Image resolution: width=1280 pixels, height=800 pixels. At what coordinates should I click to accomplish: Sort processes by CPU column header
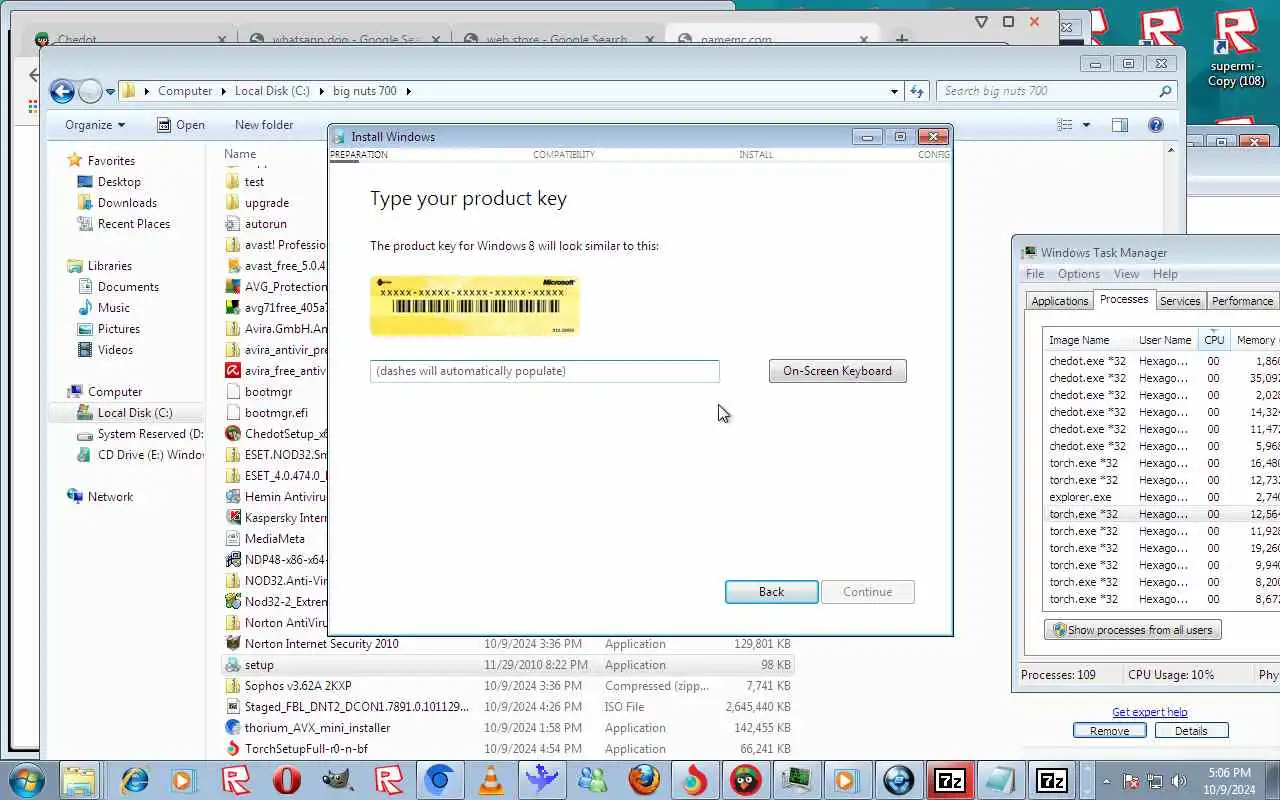pos(1213,340)
